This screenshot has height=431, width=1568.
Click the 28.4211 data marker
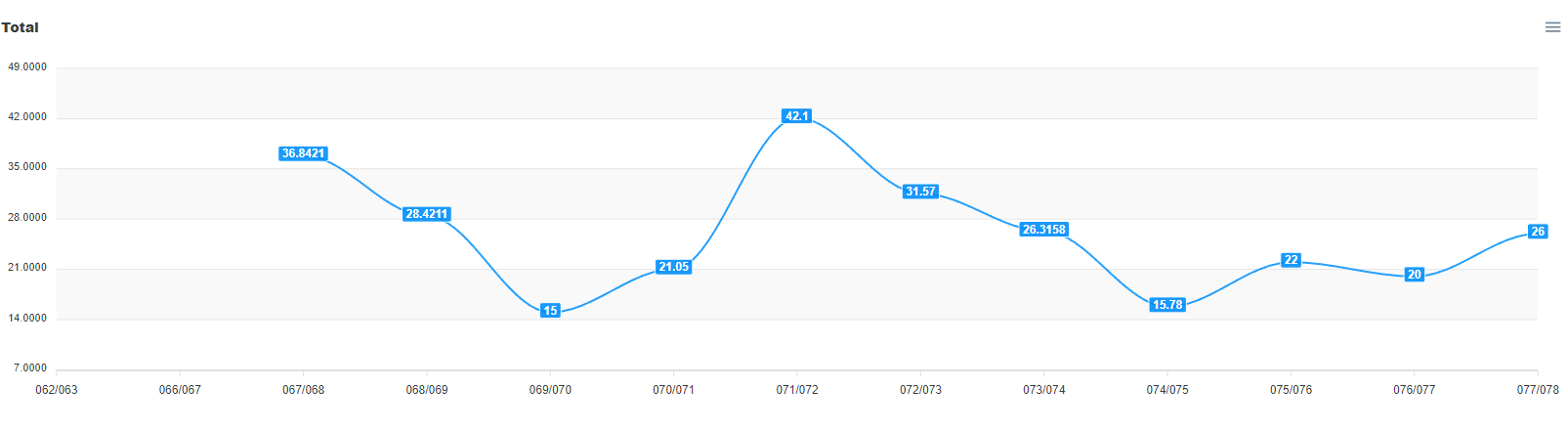pyautogui.click(x=427, y=214)
